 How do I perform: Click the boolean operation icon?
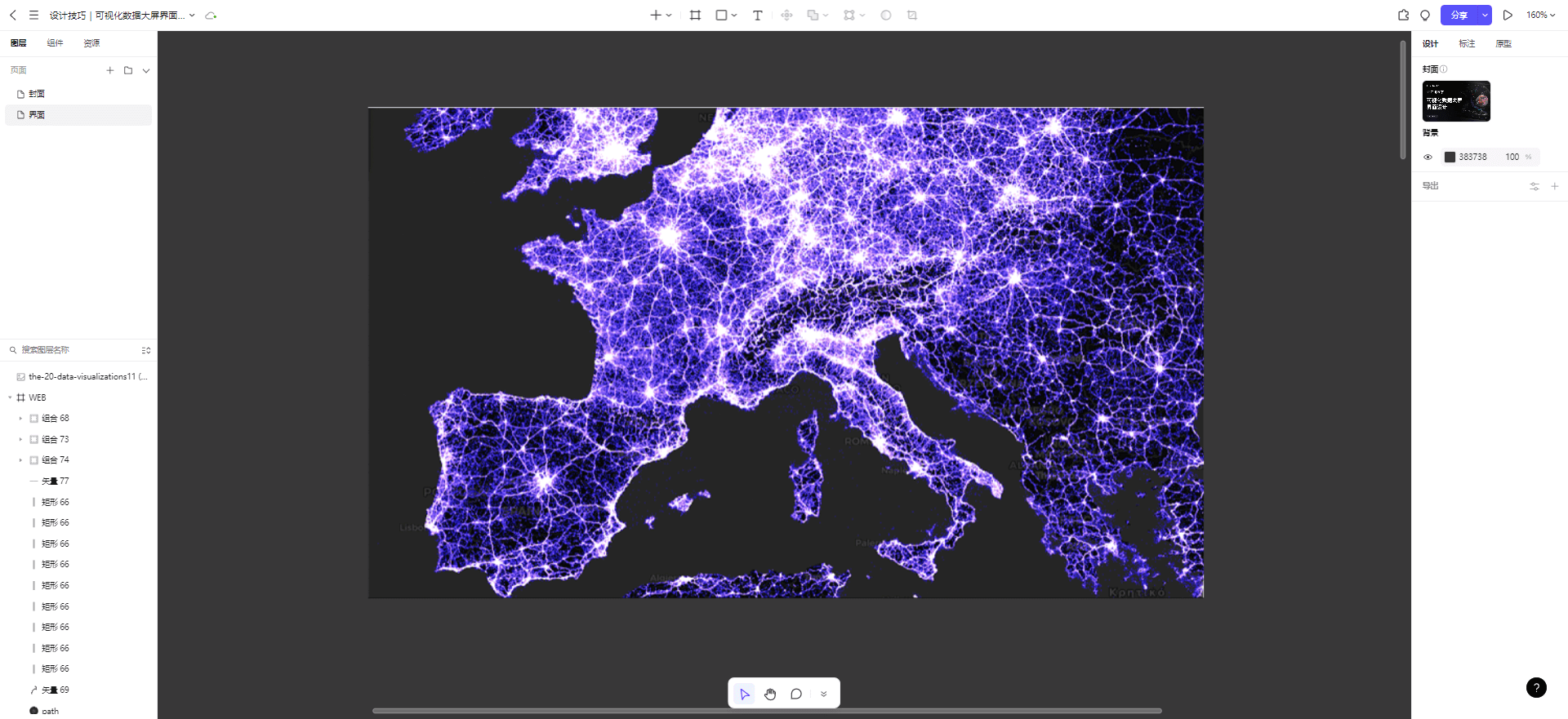click(x=813, y=15)
